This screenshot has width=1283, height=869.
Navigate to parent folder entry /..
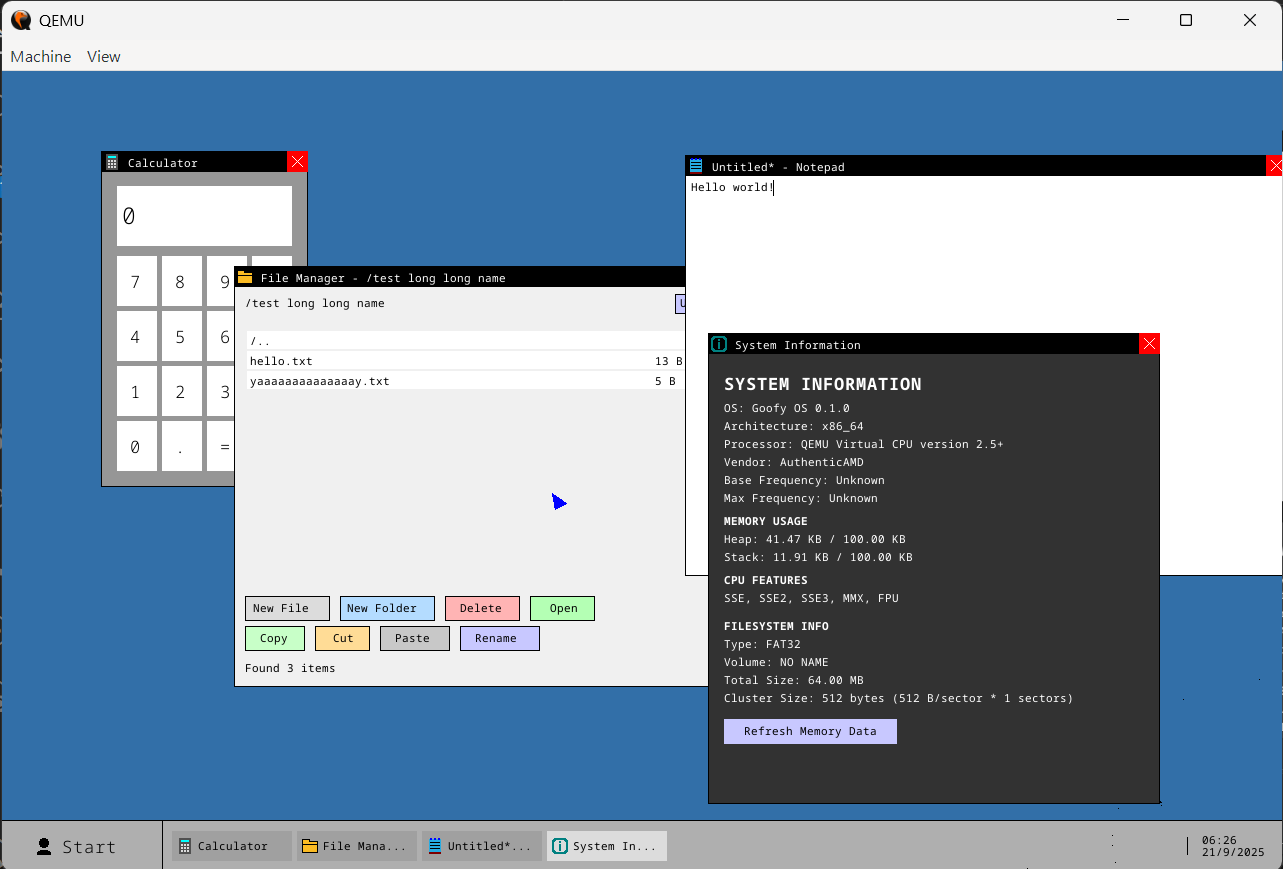[x=261, y=341]
